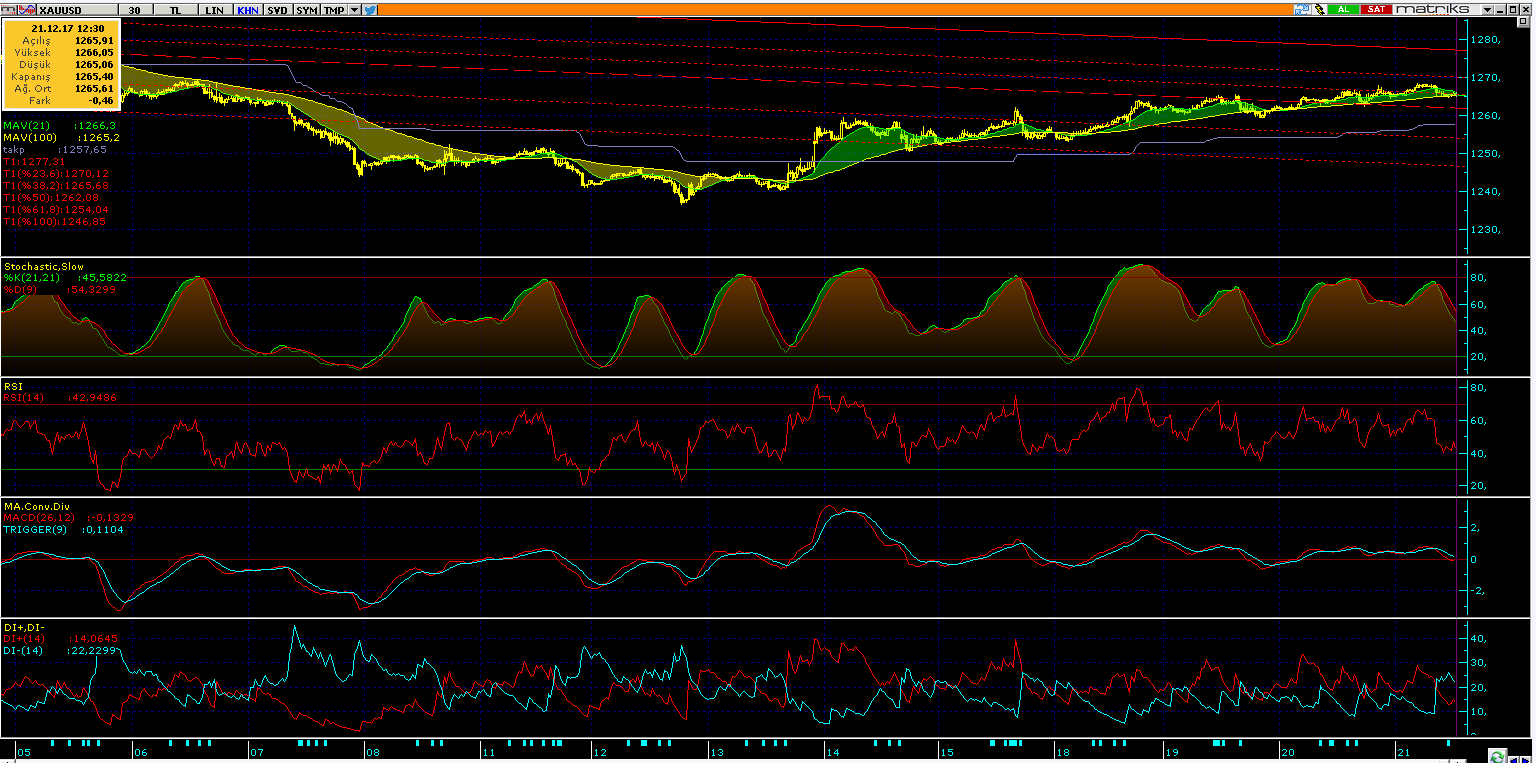Click the lightning bolt quick-order icon
Viewport: 1536px width, 763px height.
[1319, 9]
